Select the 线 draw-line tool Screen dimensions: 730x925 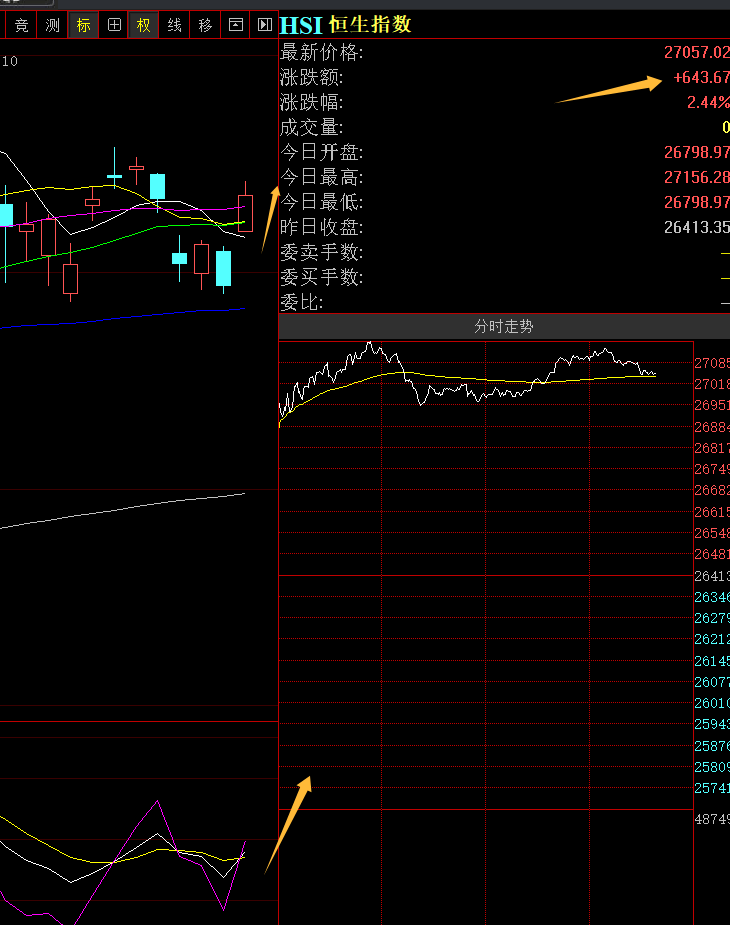tap(174, 25)
